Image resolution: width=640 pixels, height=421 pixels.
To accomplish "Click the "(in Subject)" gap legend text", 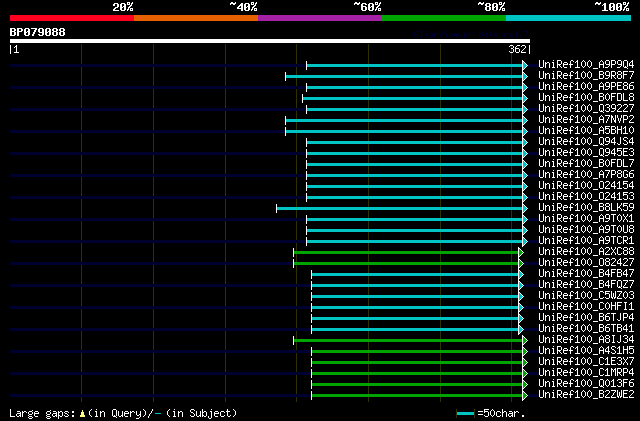I will pyautogui.click(x=201, y=413).
